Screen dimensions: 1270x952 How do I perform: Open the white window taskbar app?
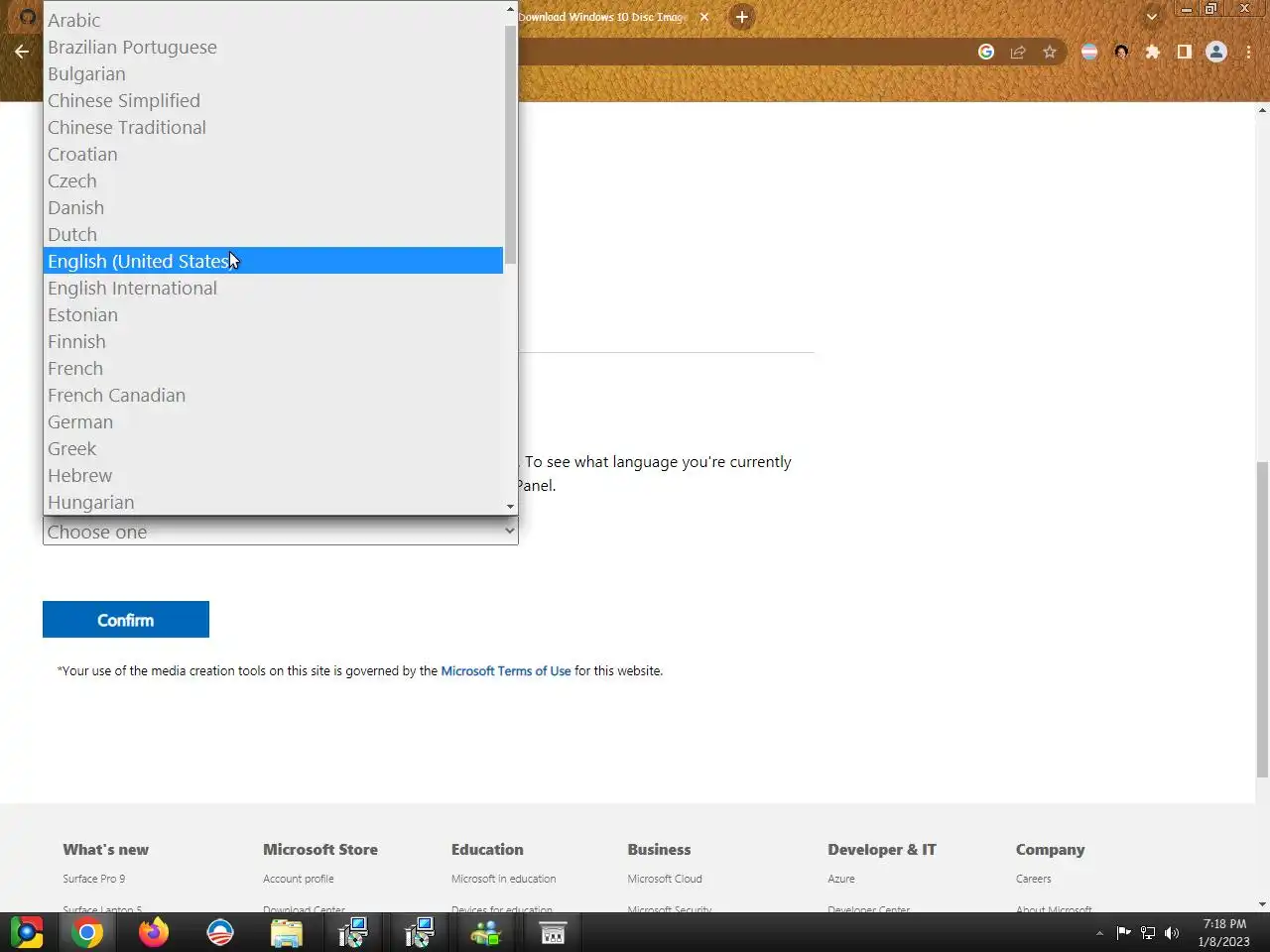[553, 932]
